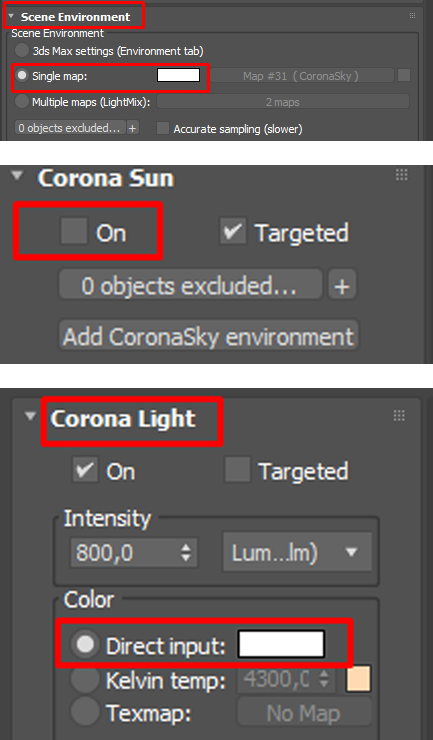
Task: Open the intensity units dropdown
Action: (x=297, y=552)
